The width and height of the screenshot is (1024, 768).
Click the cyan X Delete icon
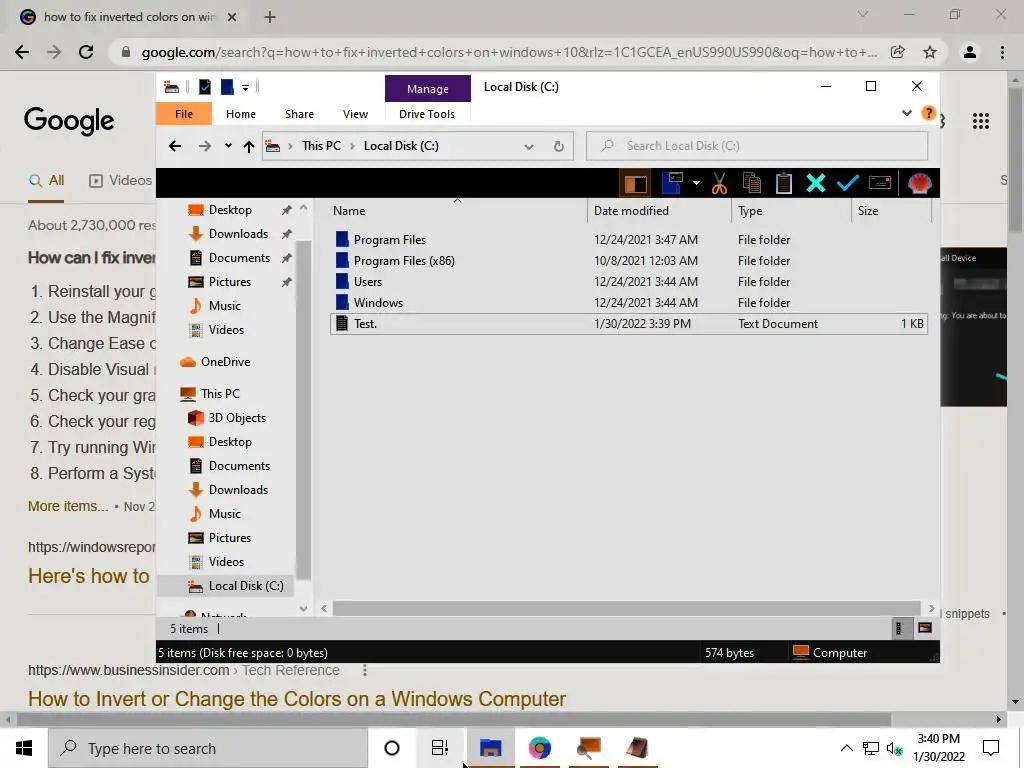[816, 184]
